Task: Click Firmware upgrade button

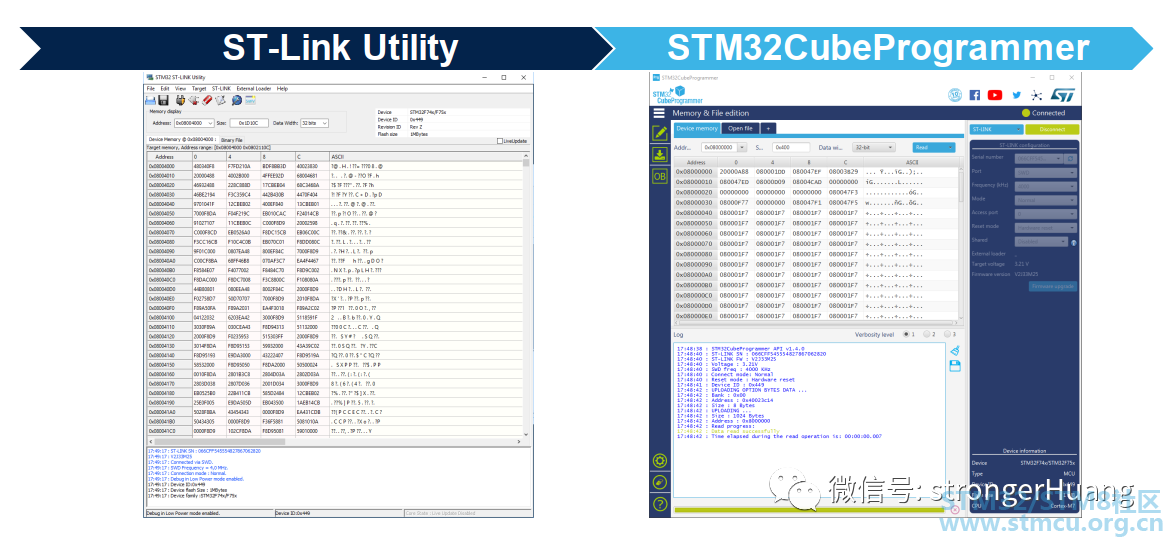Action: point(1053,286)
